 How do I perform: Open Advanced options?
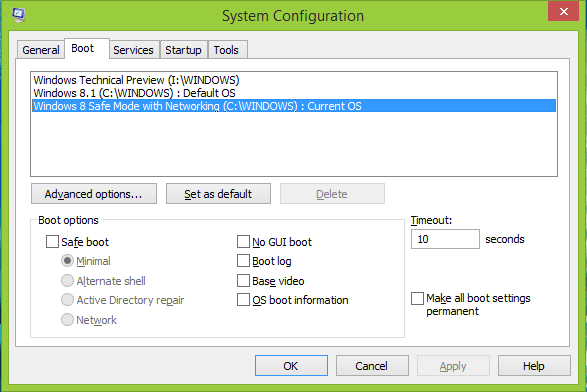[x=94, y=194]
